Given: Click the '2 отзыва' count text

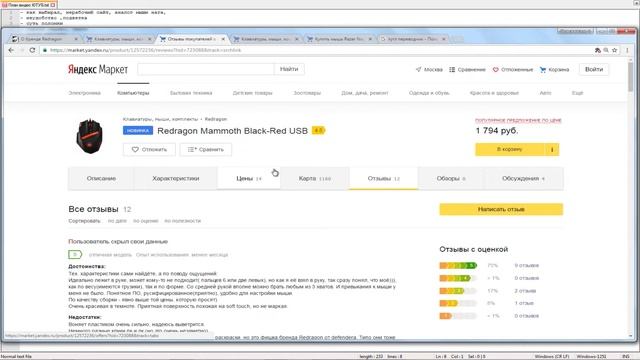Looking at the screenshot, I should [525, 291].
